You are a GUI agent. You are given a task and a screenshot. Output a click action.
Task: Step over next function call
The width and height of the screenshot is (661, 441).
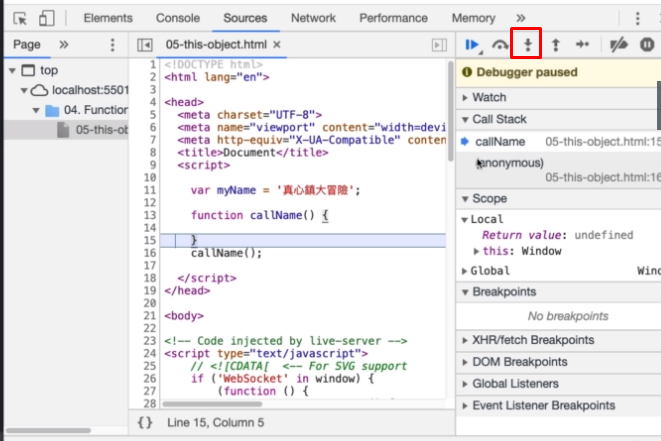click(500, 44)
